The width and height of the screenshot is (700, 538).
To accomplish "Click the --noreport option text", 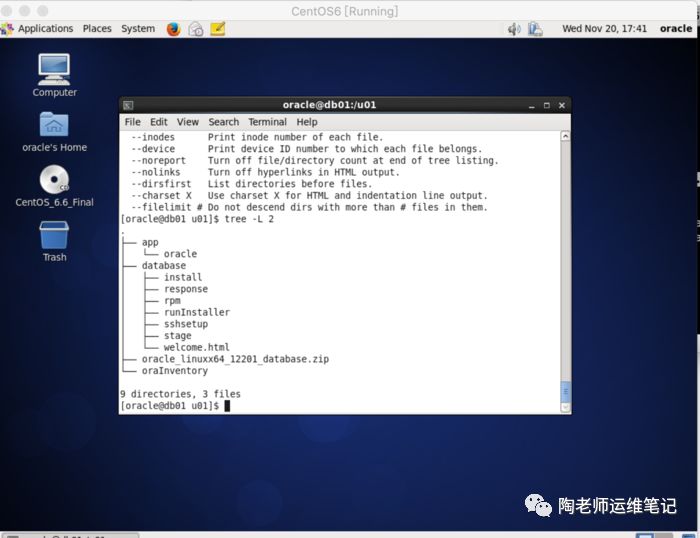I will click(x=158, y=160).
